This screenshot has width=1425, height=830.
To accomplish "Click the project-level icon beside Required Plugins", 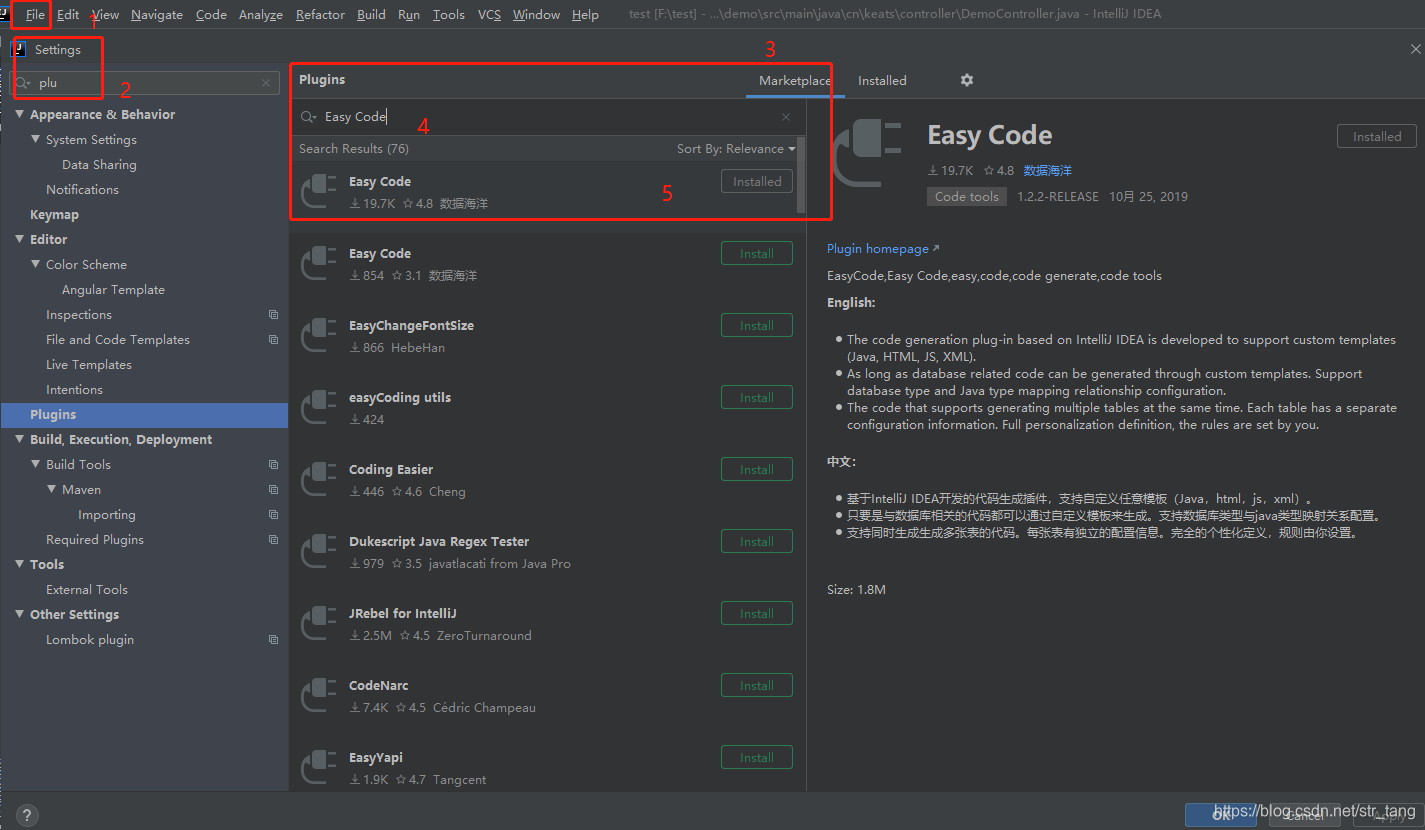I will pos(273,540).
